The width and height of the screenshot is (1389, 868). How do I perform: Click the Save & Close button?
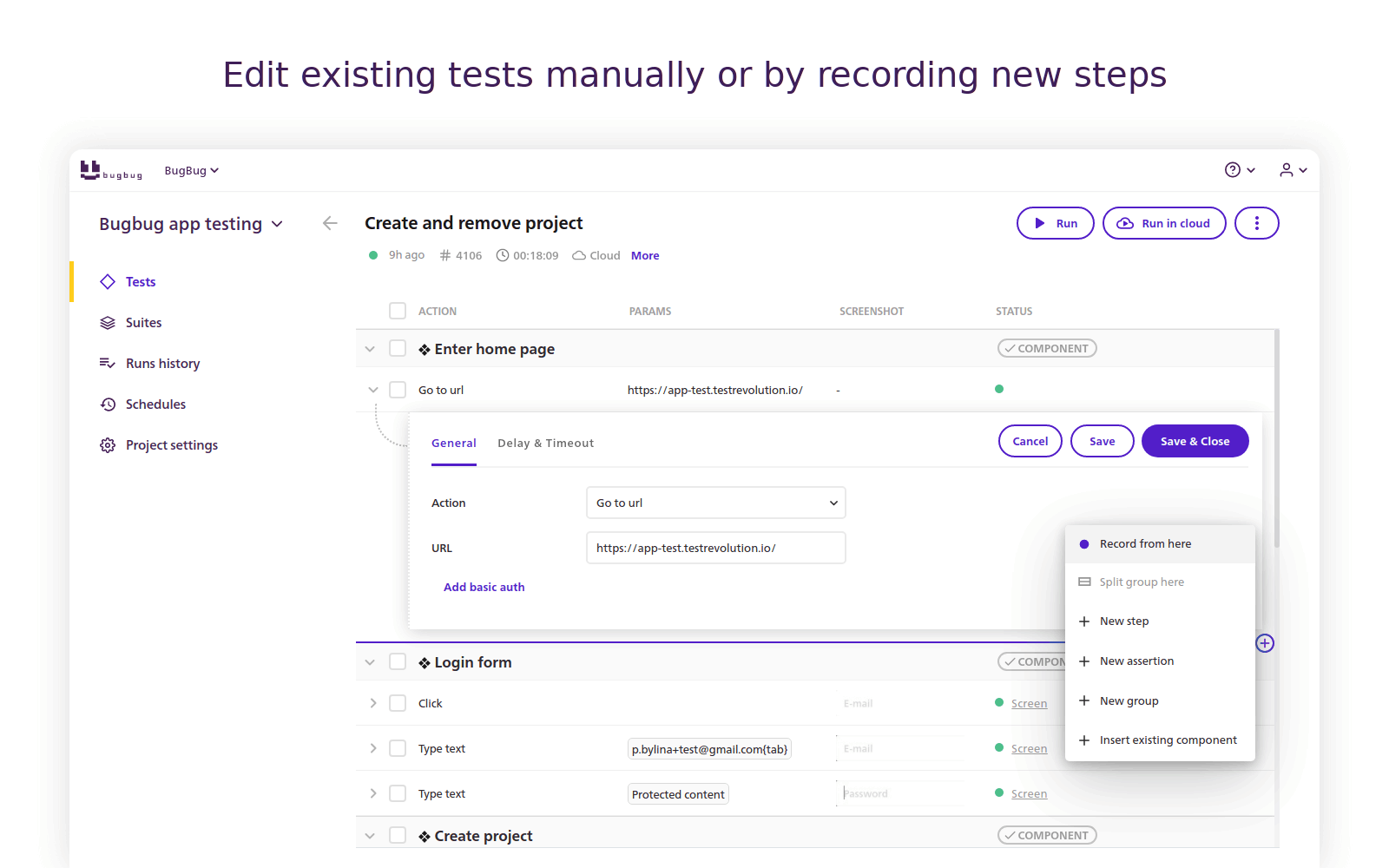point(1195,441)
